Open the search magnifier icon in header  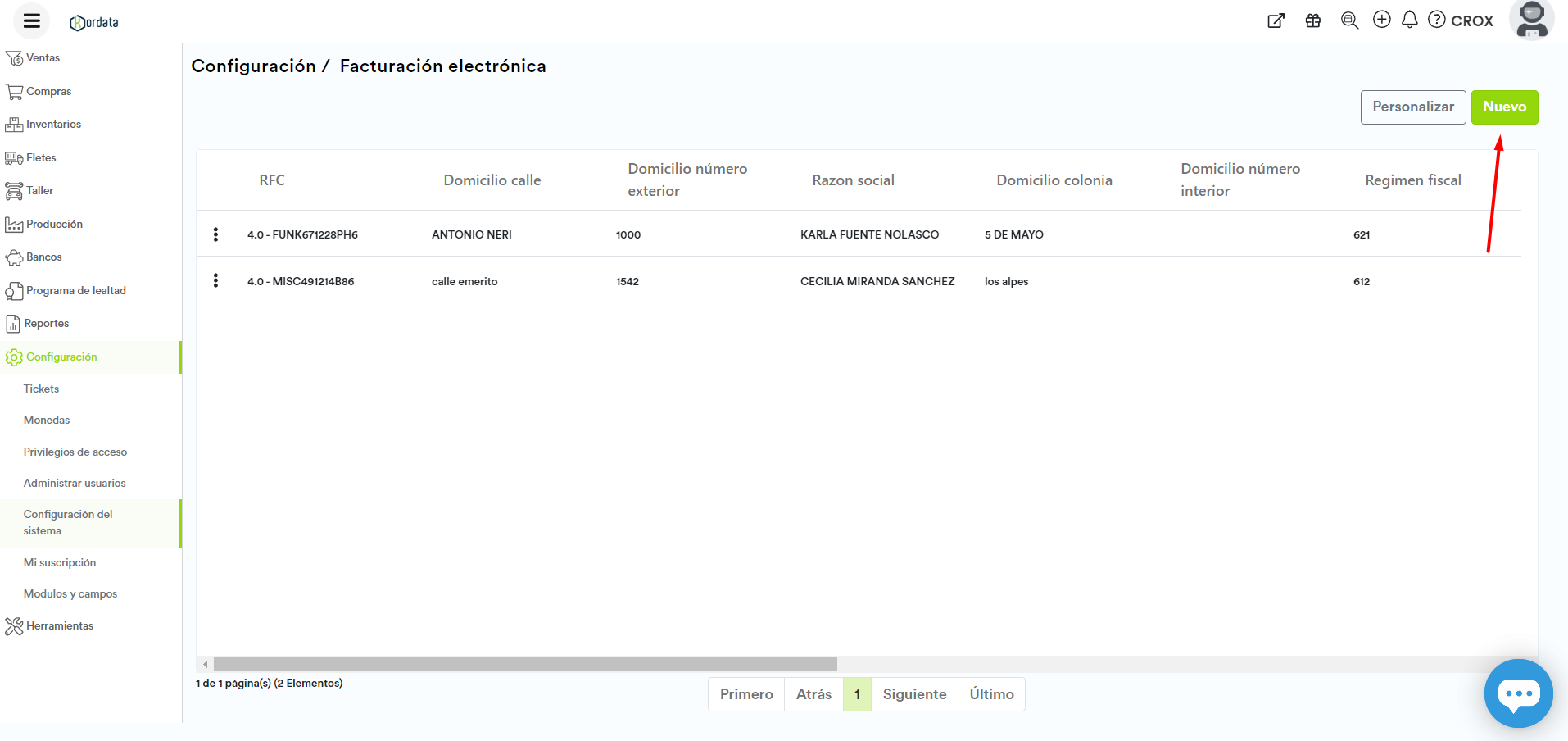pos(1349,20)
